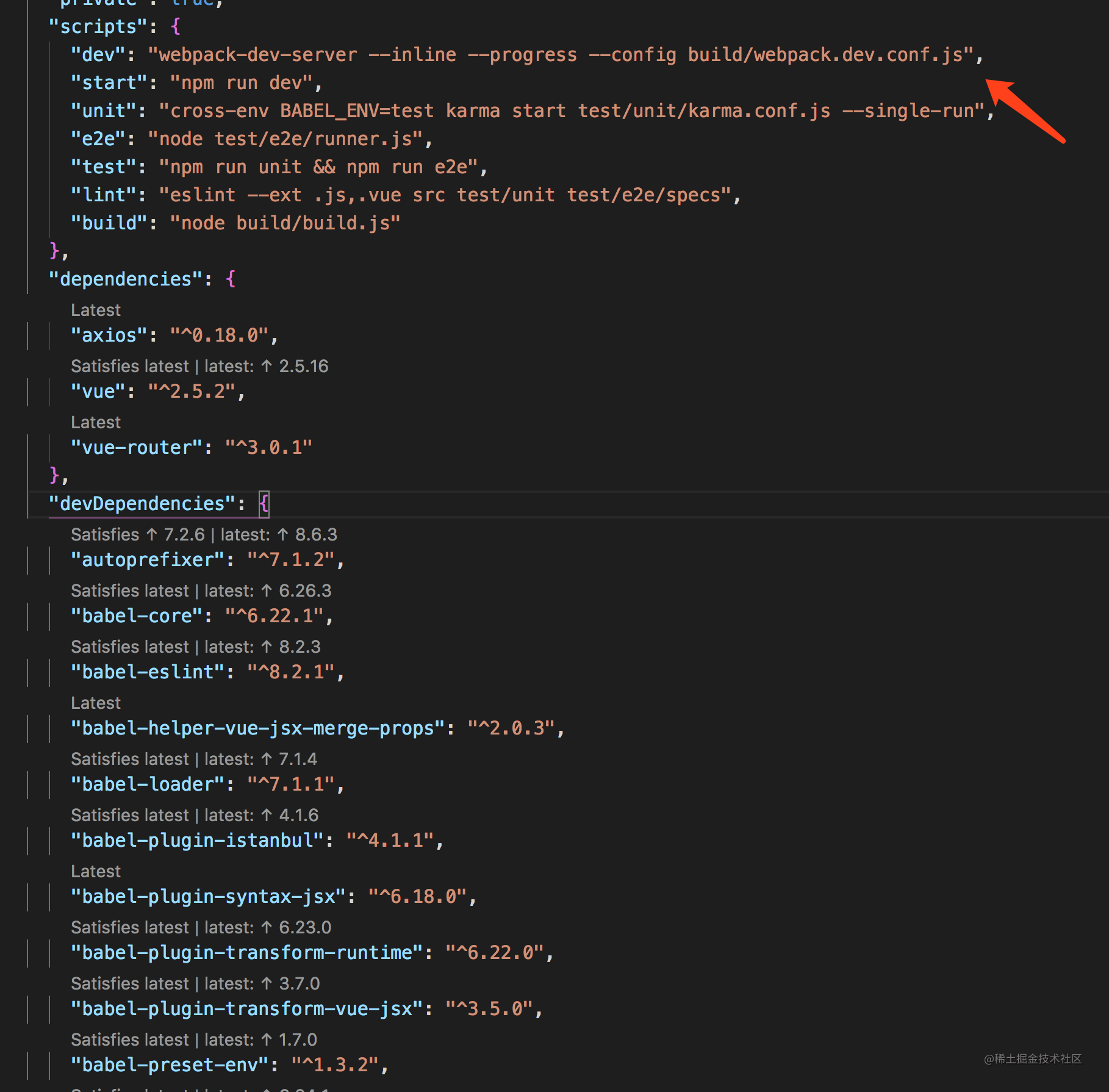This screenshot has height=1092, width=1109.
Task: Click babel-plugin-syntax-jsx version "^6.18.0"
Action: tap(418, 897)
